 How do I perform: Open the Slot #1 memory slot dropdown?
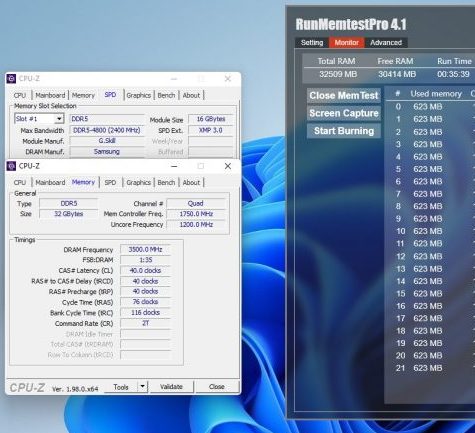point(59,119)
